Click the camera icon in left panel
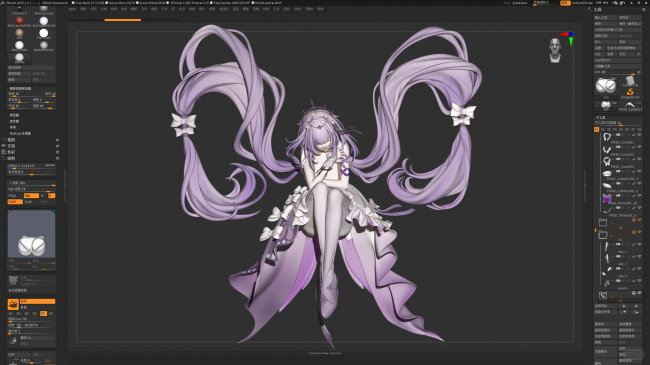Screen dimensions: 650x365 pyautogui.click(x=13, y=304)
